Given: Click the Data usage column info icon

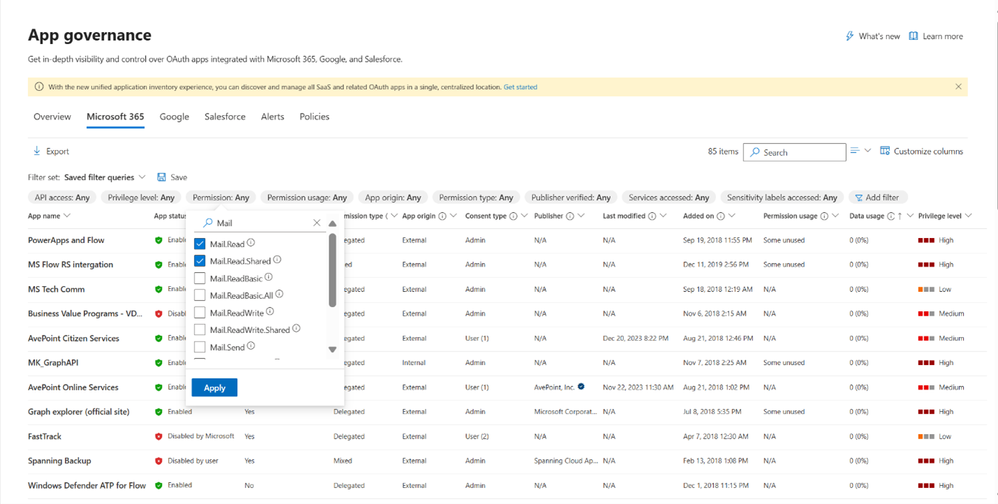Looking at the screenshot, I should [x=891, y=216].
